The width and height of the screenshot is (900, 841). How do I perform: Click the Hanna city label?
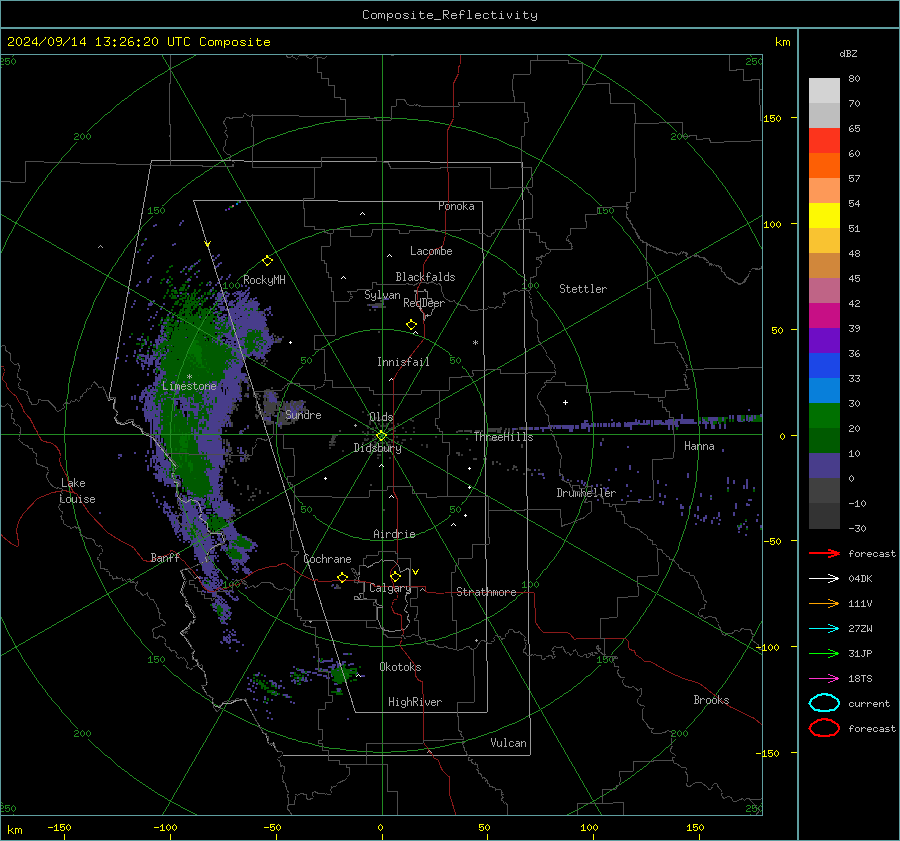point(699,446)
